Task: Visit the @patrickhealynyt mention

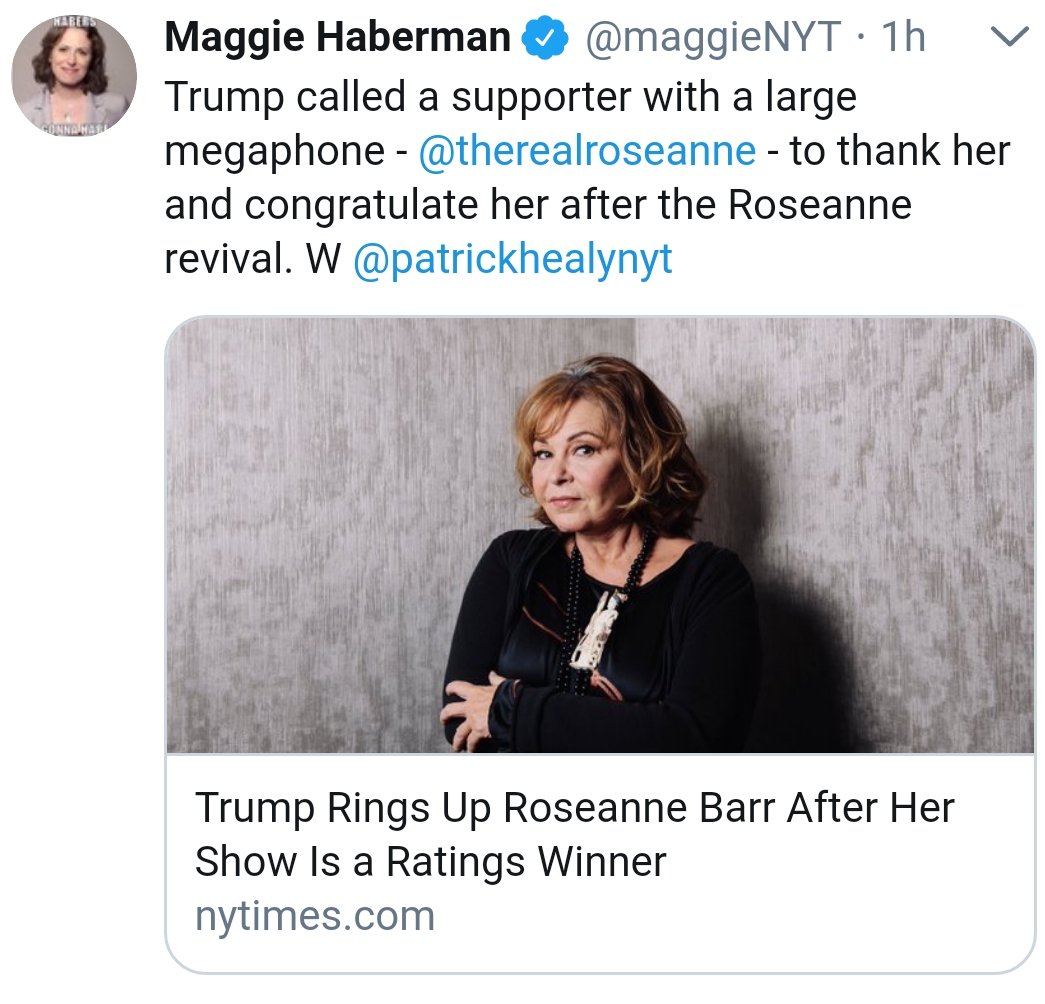Action: coord(513,259)
